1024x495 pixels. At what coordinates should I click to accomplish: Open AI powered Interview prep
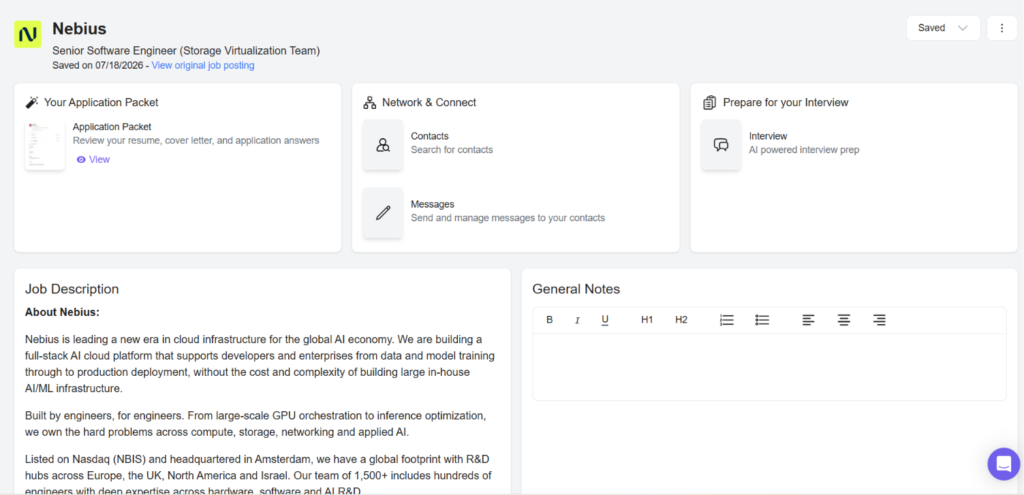point(804,143)
